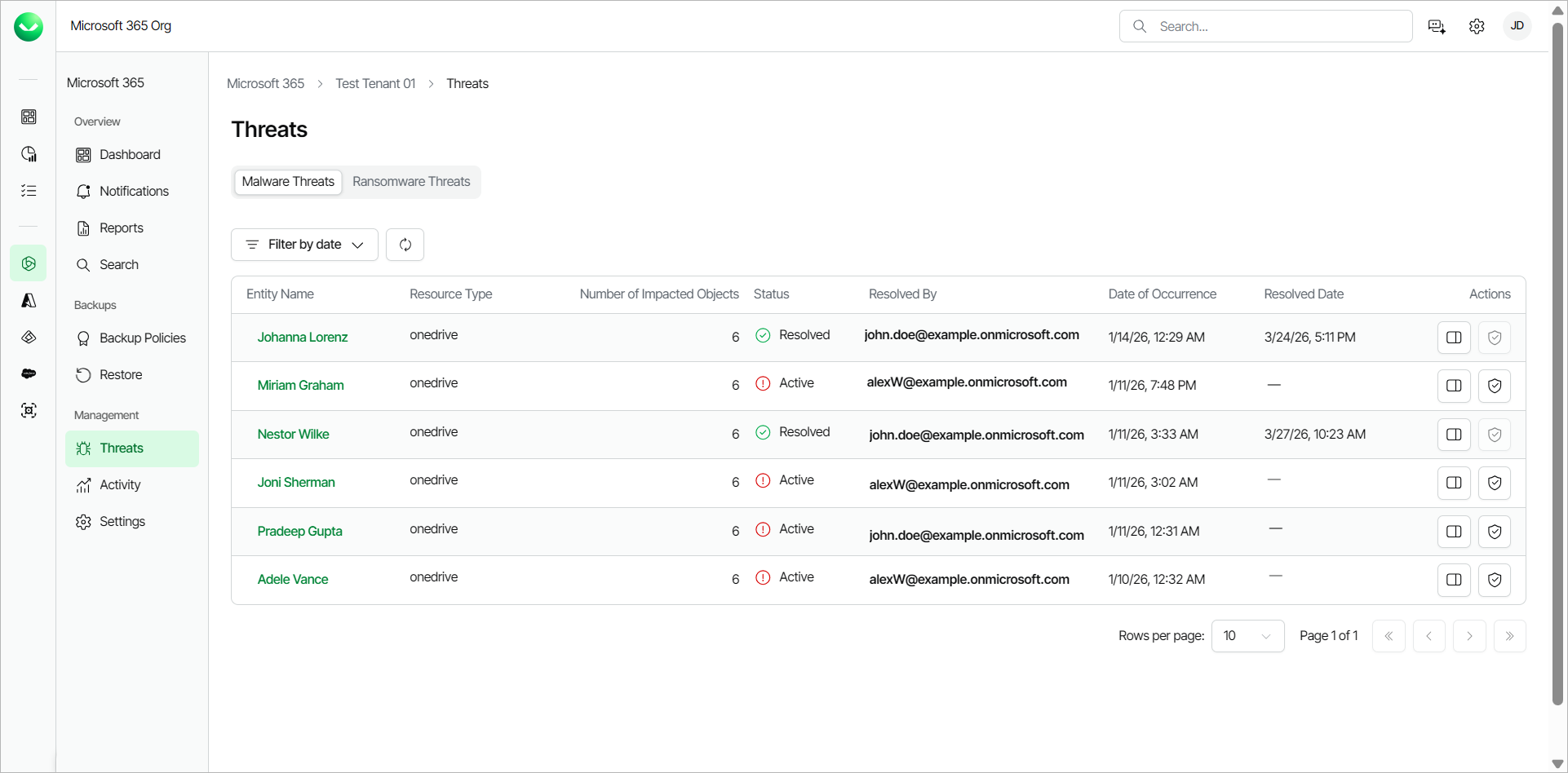1568x773 pixels.
Task: Expand the Filter by date dropdown
Action: click(x=304, y=245)
